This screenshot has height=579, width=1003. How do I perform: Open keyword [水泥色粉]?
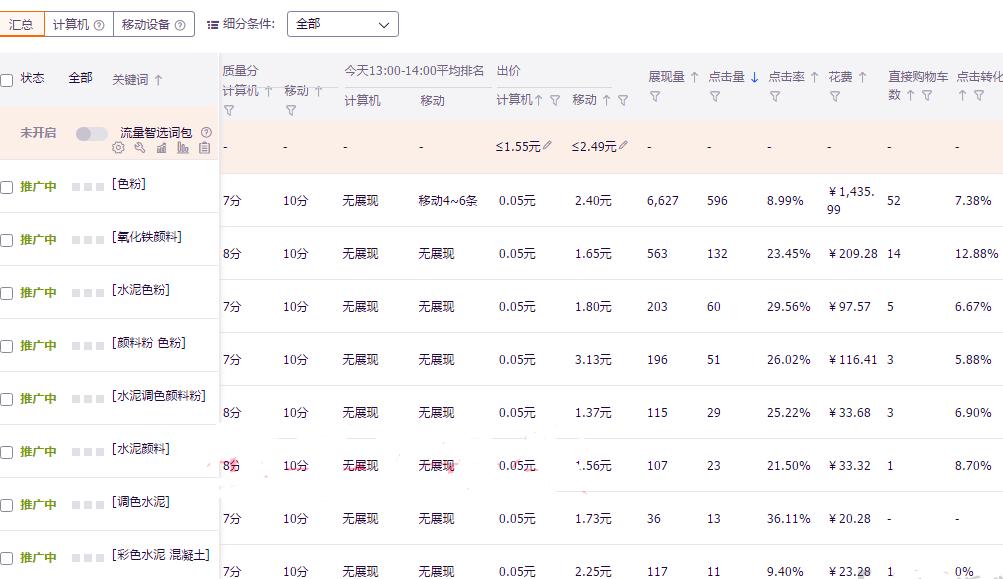click(141, 290)
